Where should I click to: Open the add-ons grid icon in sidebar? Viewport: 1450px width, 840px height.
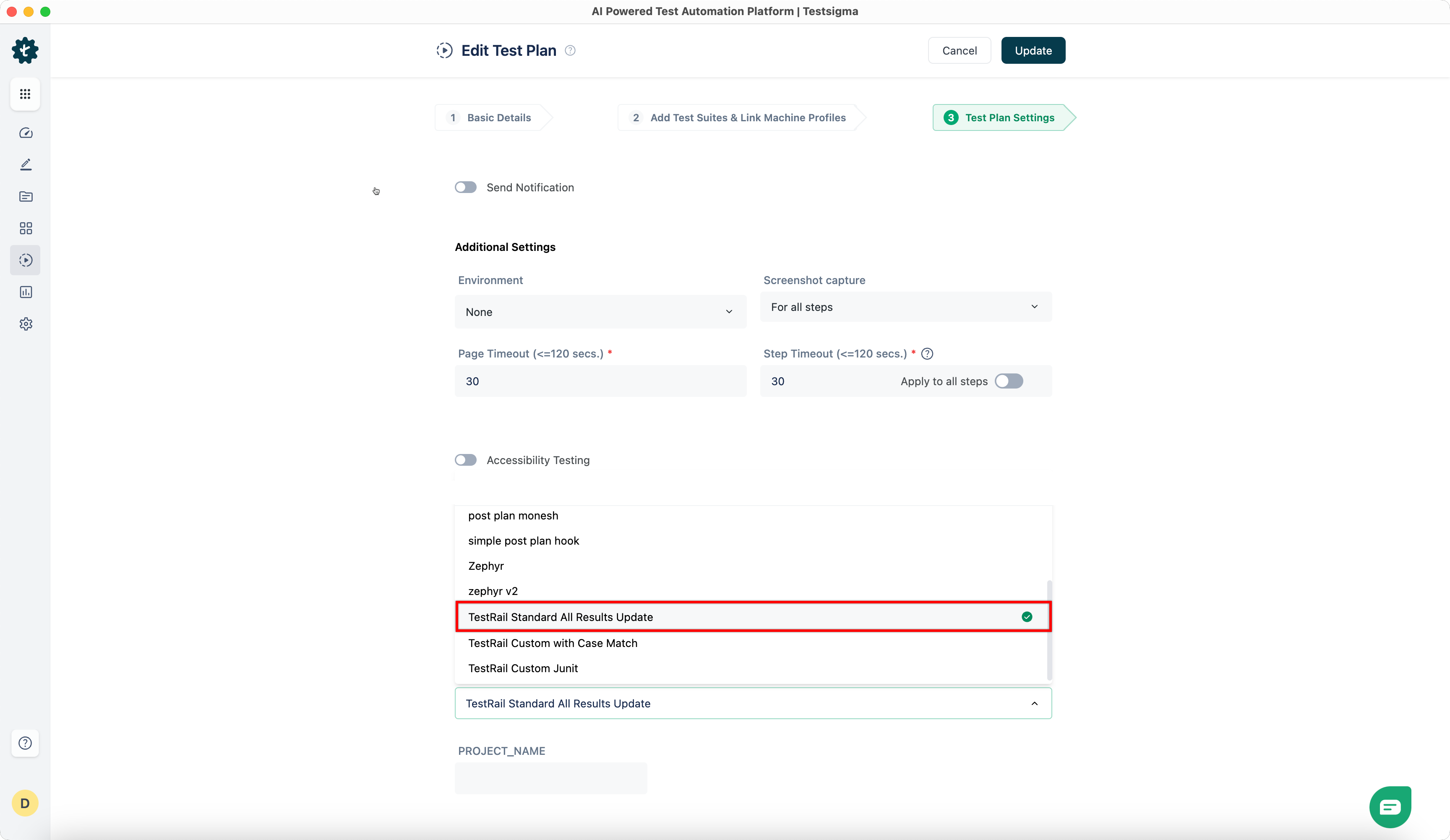pyautogui.click(x=25, y=228)
